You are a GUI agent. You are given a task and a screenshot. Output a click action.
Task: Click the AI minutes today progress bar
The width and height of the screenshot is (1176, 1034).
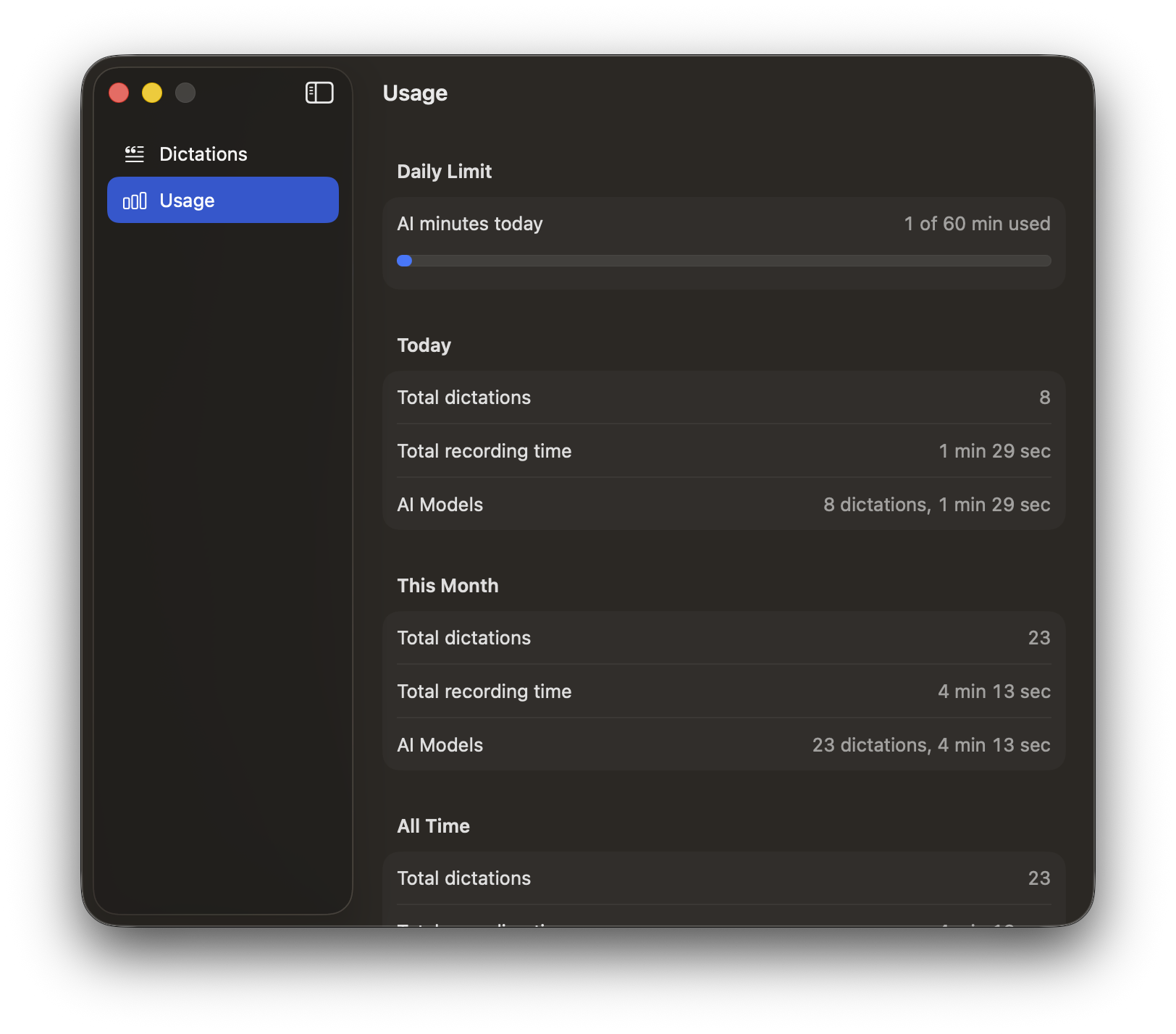(x=724, y=261)
